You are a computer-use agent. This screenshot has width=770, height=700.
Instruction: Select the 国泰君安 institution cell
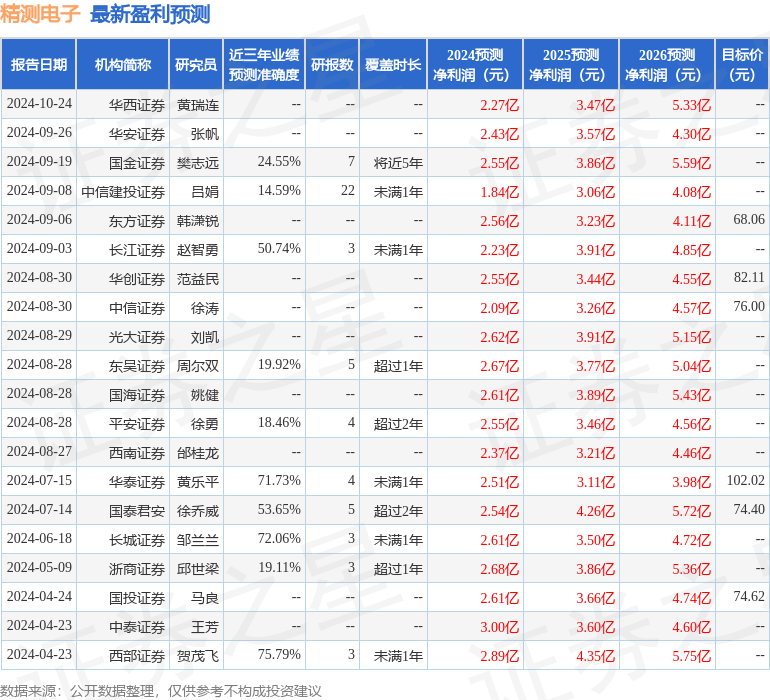pyautogui.click(x=123, y=510)
